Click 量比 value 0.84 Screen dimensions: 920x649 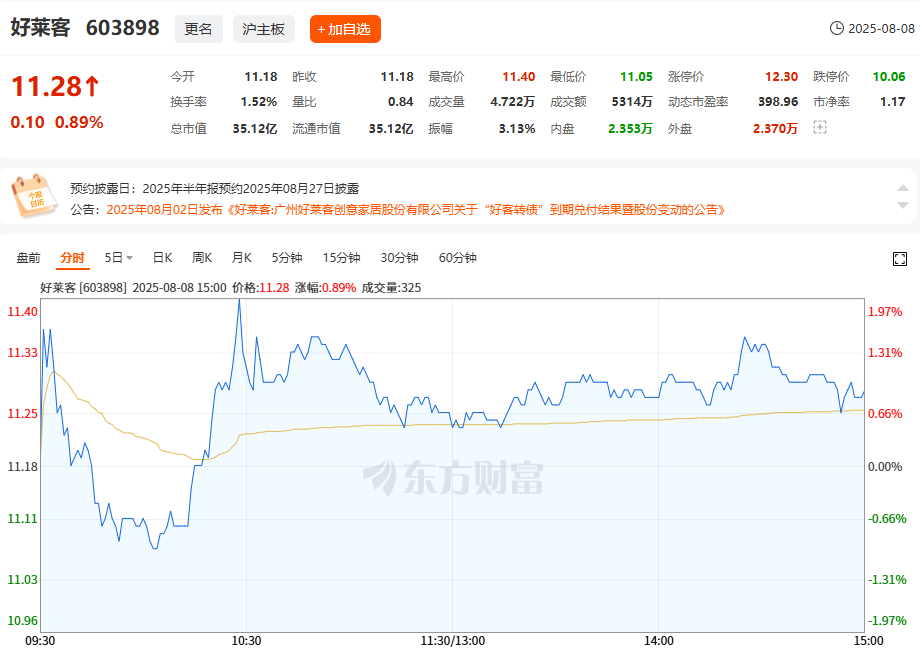tap(401, 102)
